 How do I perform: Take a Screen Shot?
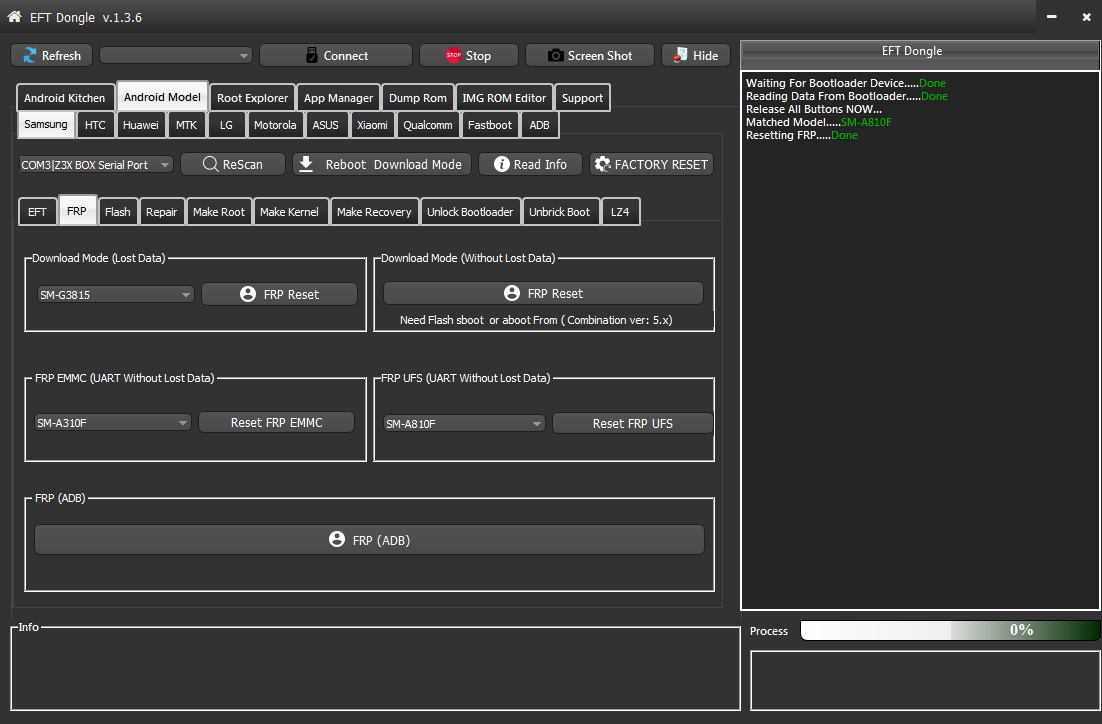(590, 56)
